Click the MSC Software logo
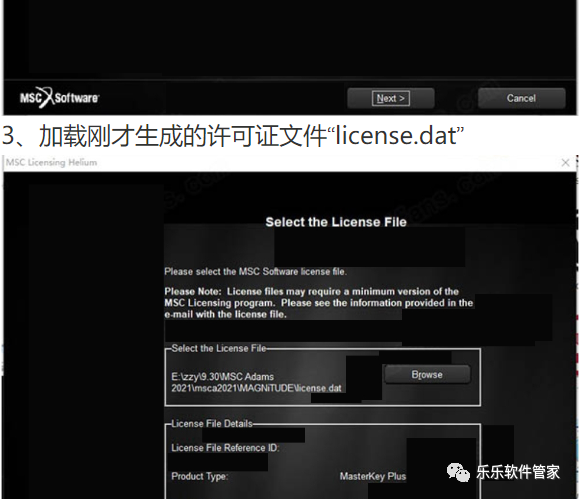The image size is (579, 499). pos(59,98)
